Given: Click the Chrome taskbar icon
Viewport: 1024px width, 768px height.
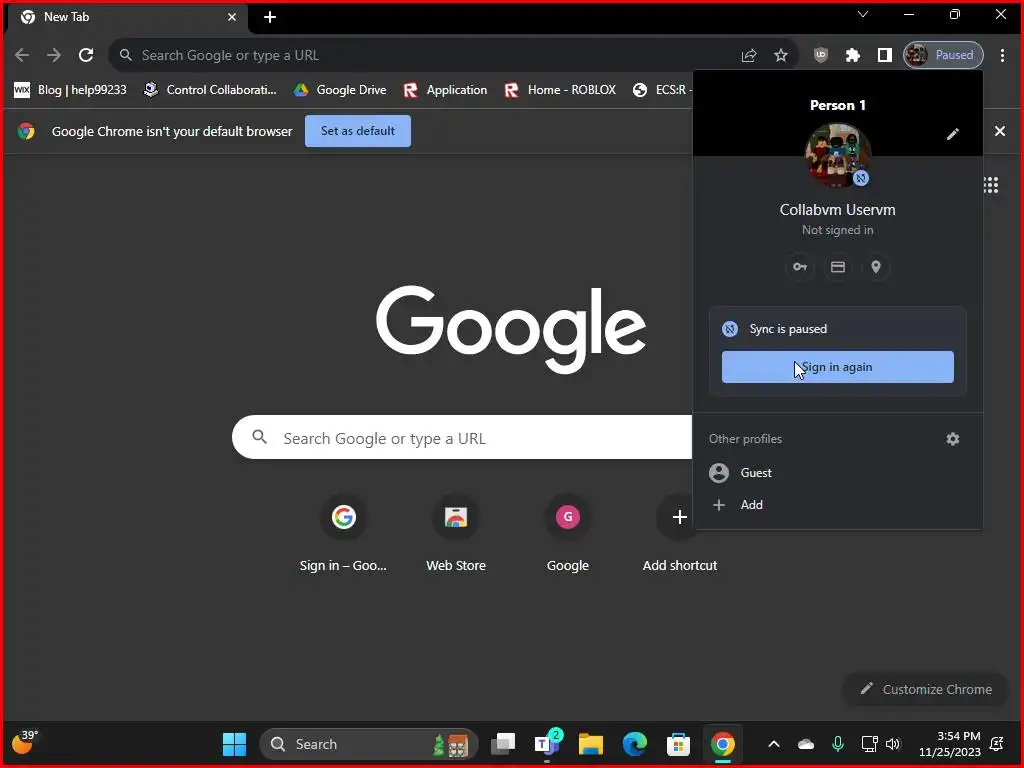Looking at the screenshot, I should [x=722, y=744].
